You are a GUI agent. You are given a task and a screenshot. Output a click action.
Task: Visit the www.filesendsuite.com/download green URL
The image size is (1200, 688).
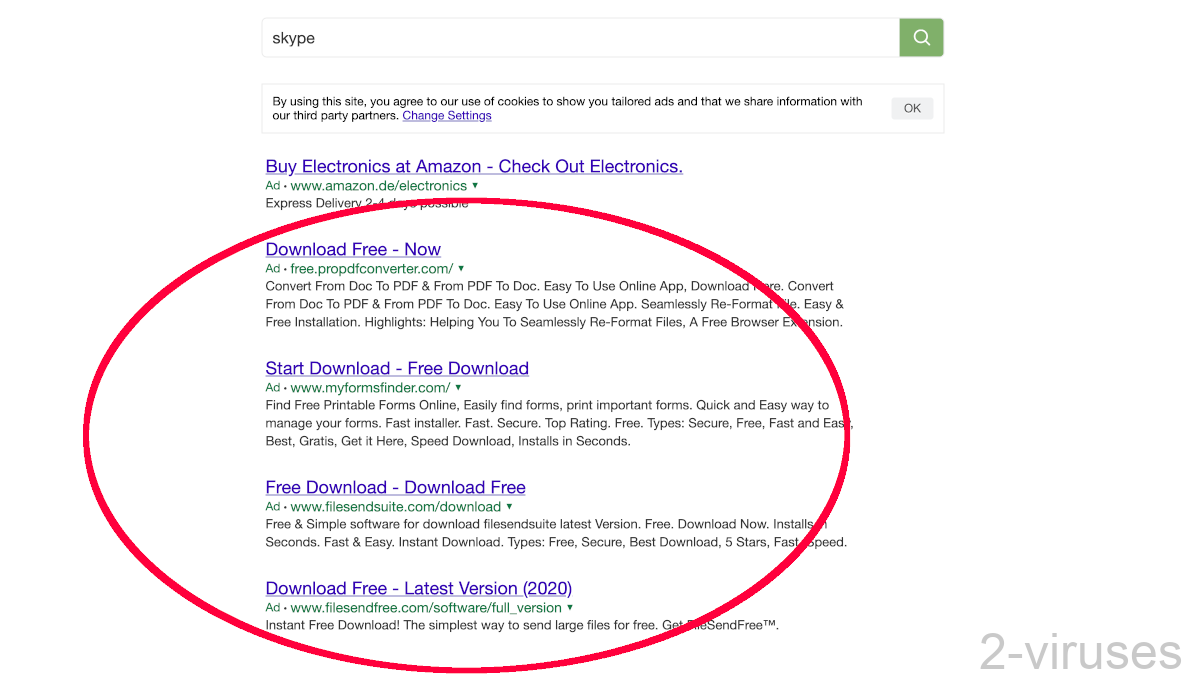396,506
